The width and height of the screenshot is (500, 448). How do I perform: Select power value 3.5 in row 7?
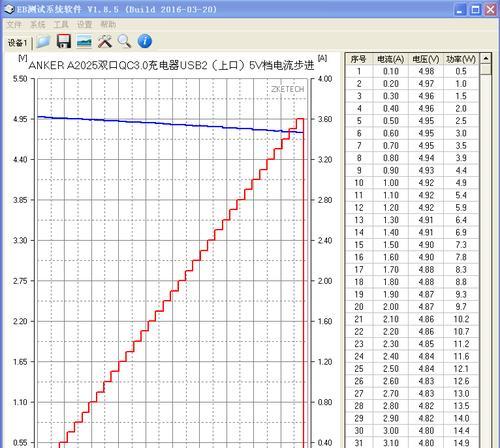pyautogui.click(x=461, y=146)
